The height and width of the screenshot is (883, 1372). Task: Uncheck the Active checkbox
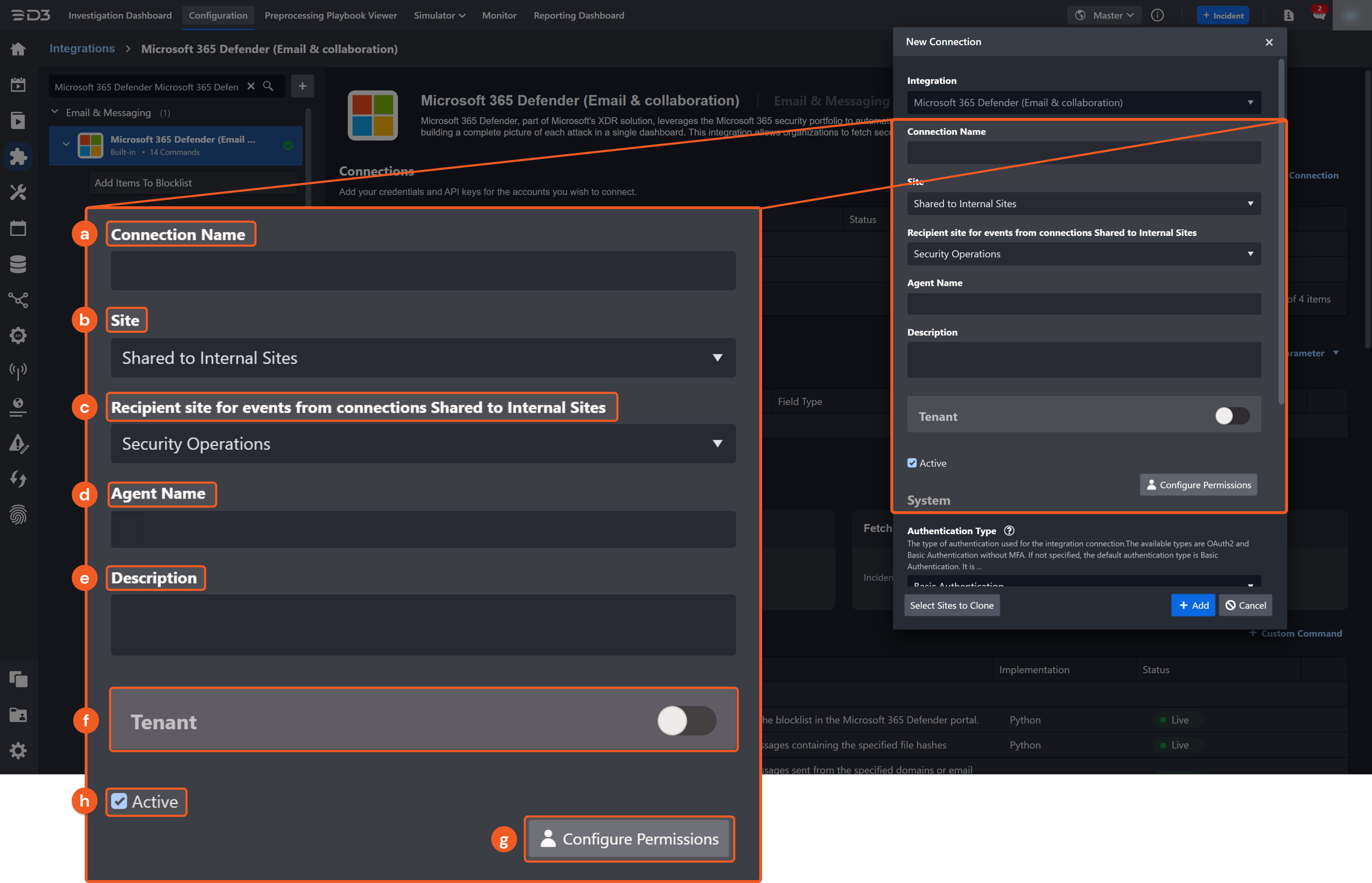(x=912, y=463)
